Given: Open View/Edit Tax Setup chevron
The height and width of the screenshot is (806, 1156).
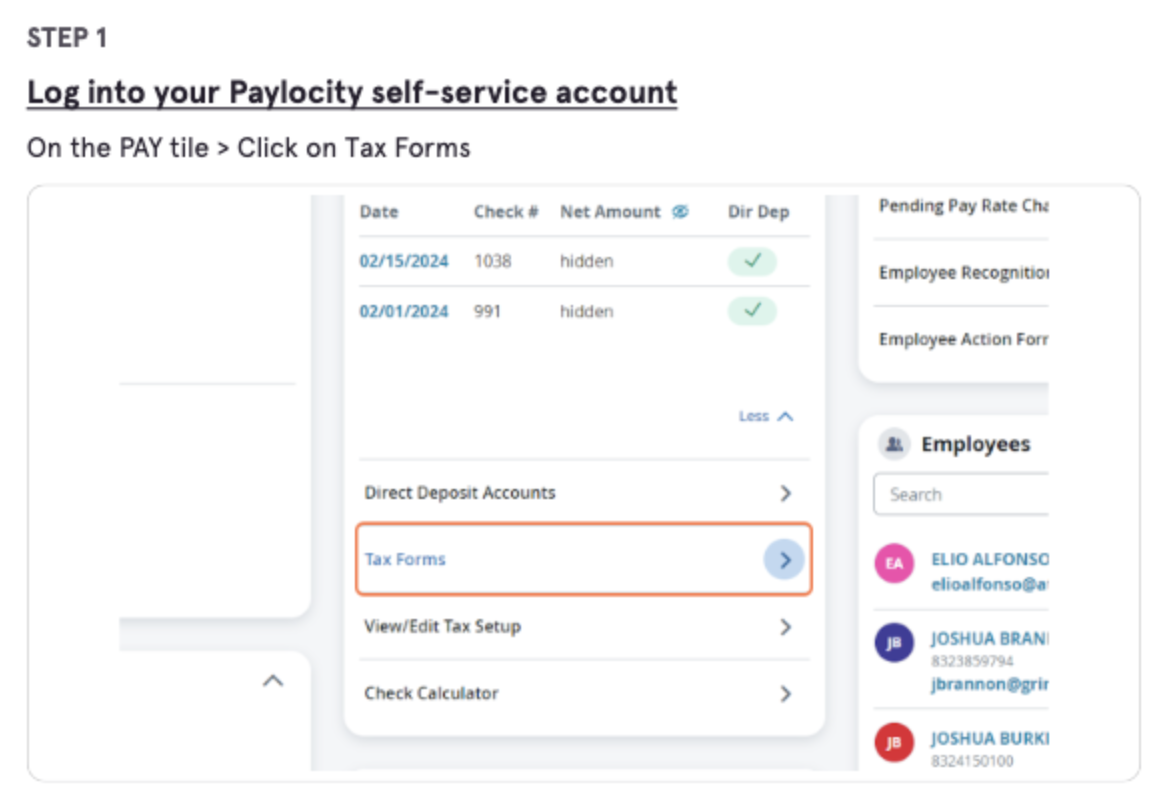Looking at the screenshot, I should (786, 627).
